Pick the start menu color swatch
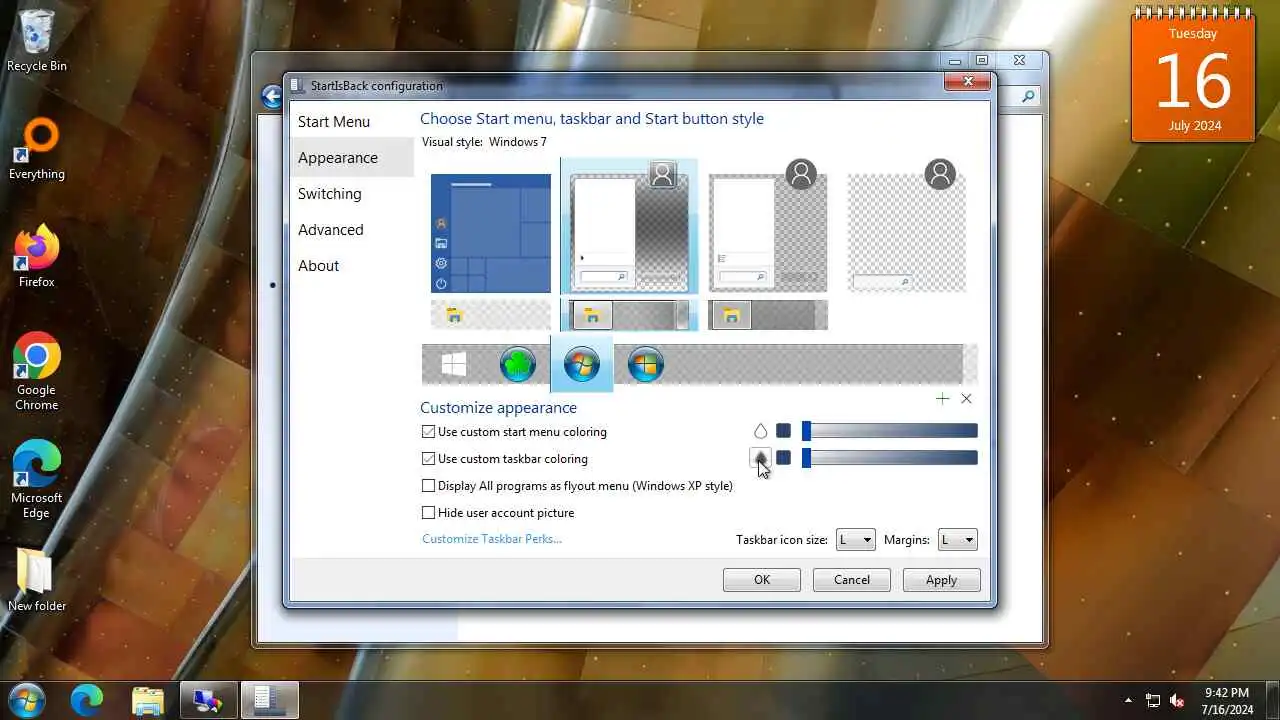 coord(784,431)
